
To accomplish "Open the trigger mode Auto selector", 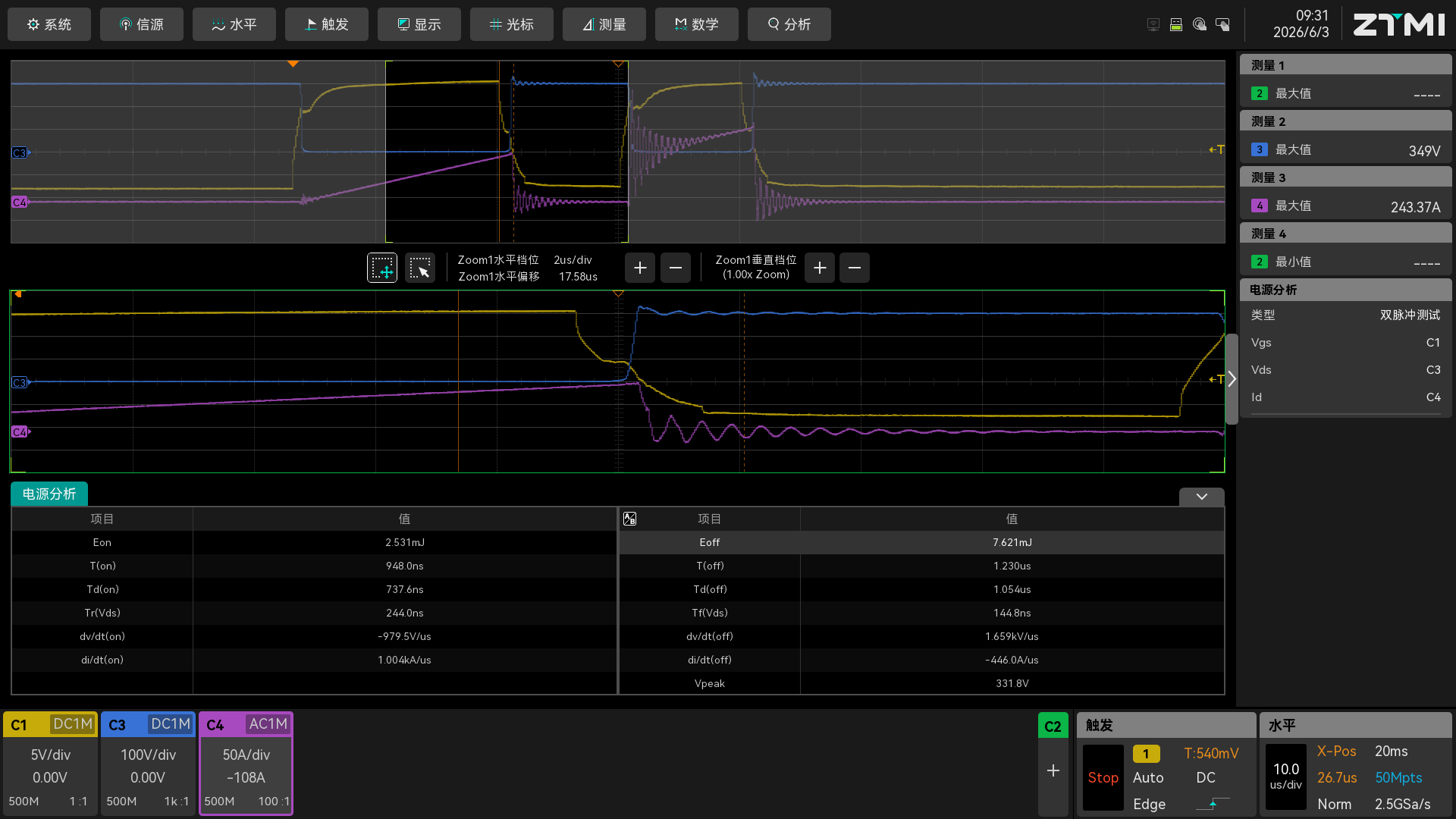I will (x=1148, y=777).
